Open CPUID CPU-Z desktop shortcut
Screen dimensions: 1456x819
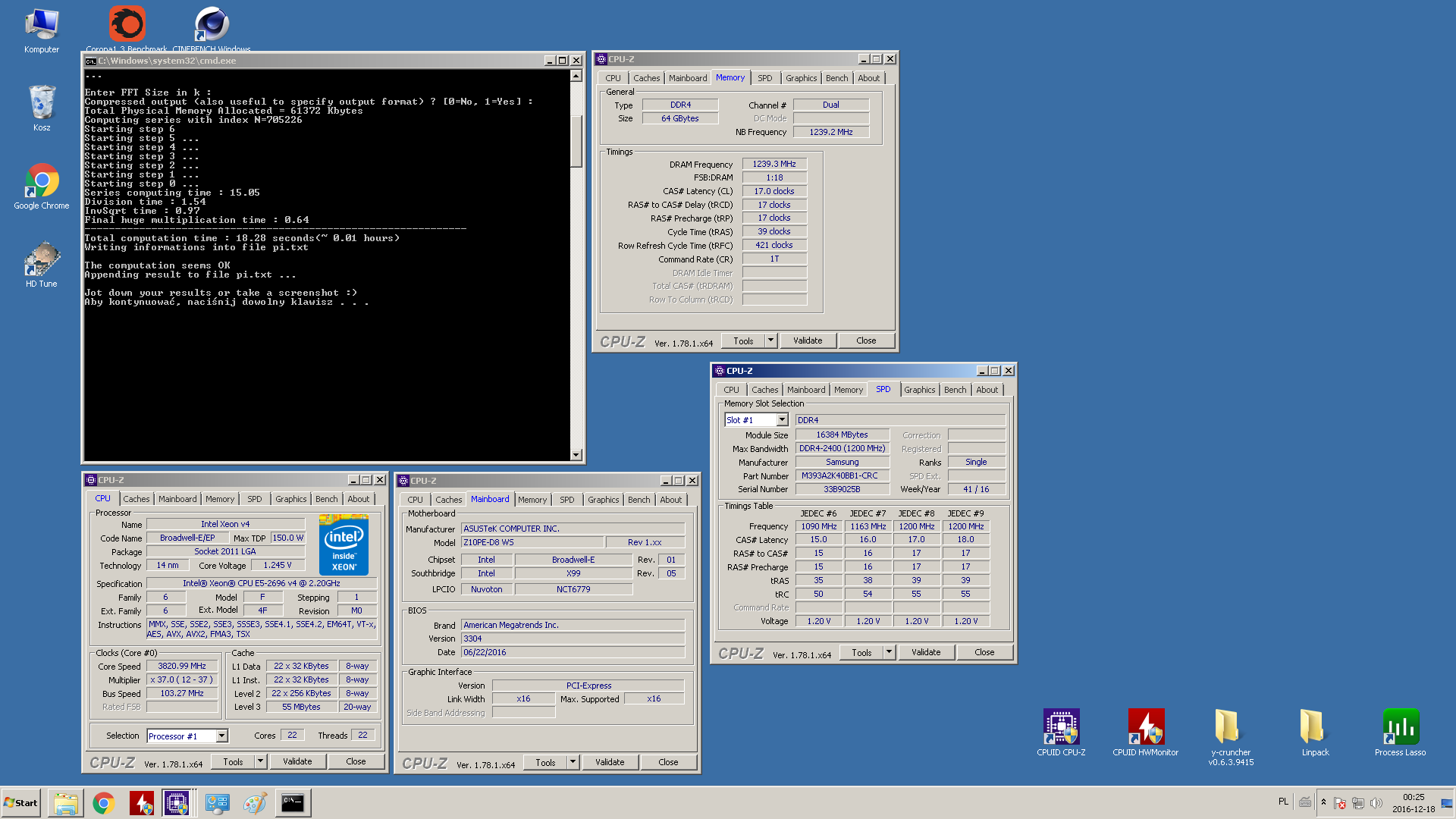pos(1061,733)
